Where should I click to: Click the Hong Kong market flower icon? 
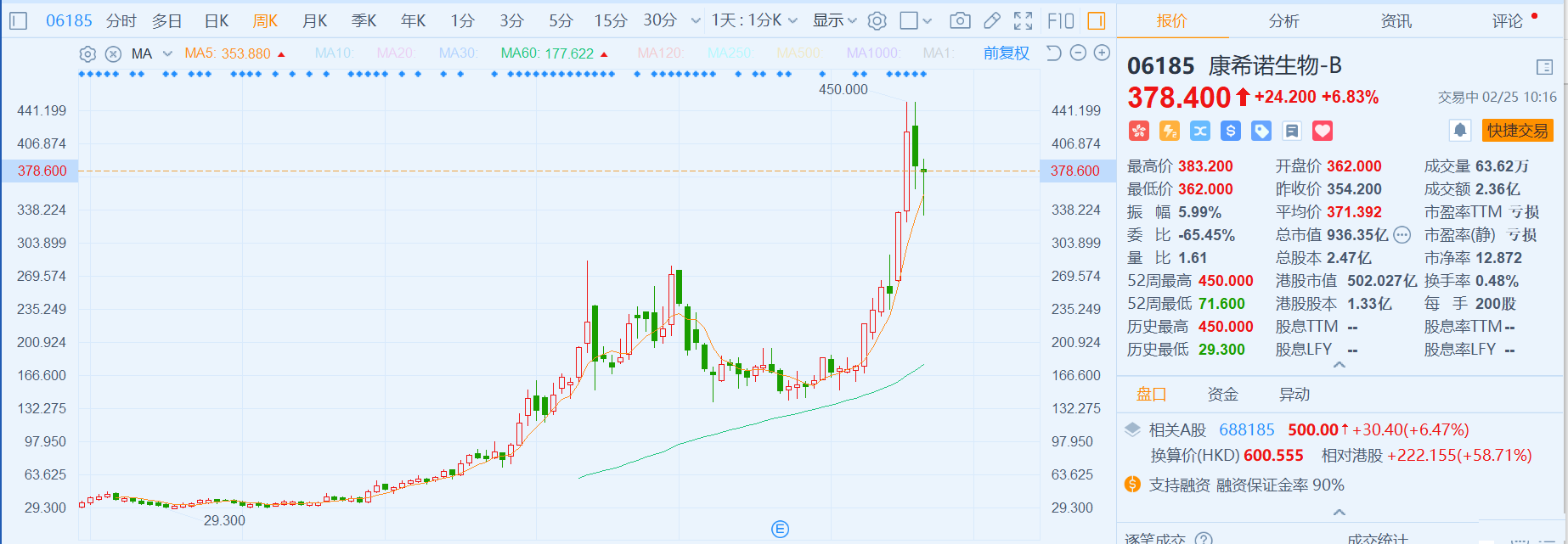1138,131
